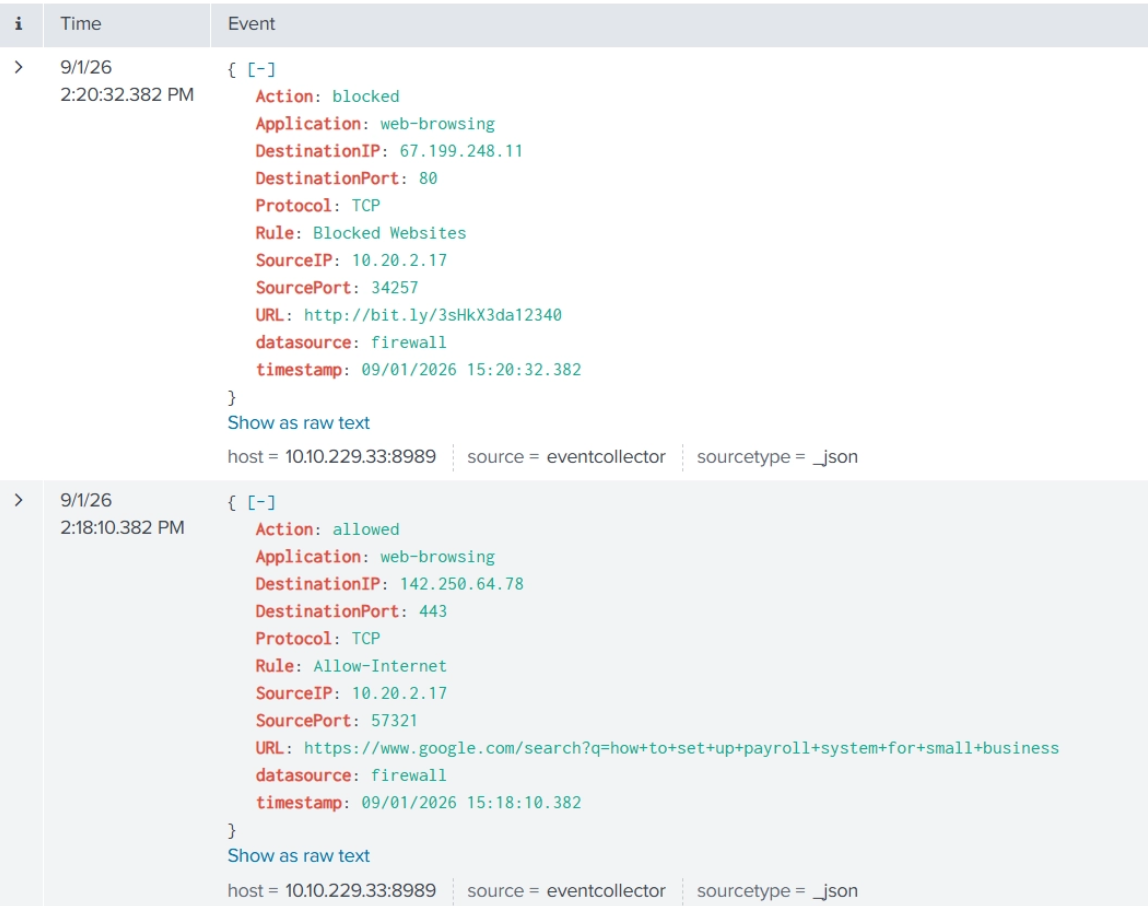Click host value in the allowed event
Screen dimensions: 1148x906
360,891
